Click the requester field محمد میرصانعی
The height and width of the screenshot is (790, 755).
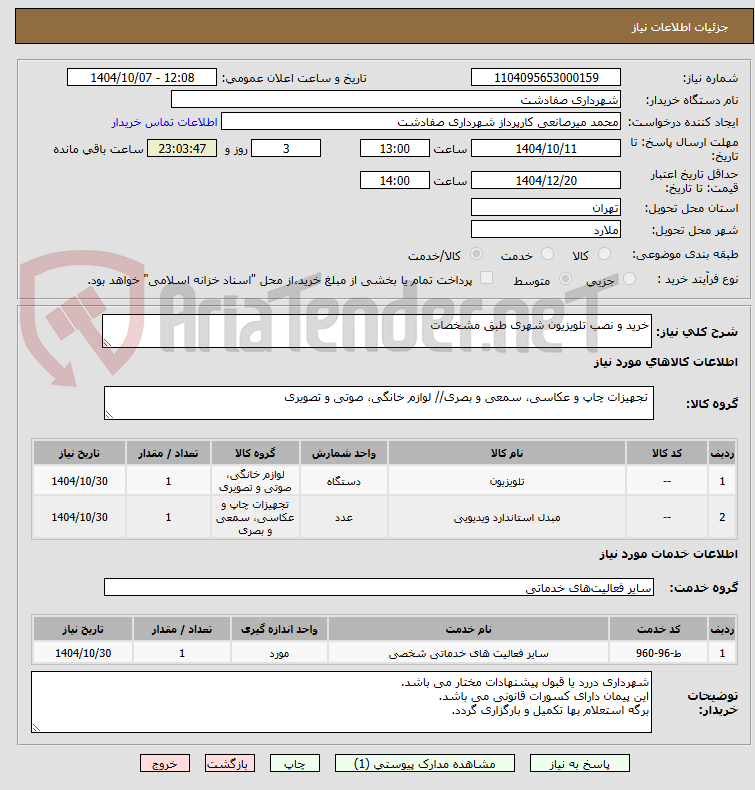421,121
